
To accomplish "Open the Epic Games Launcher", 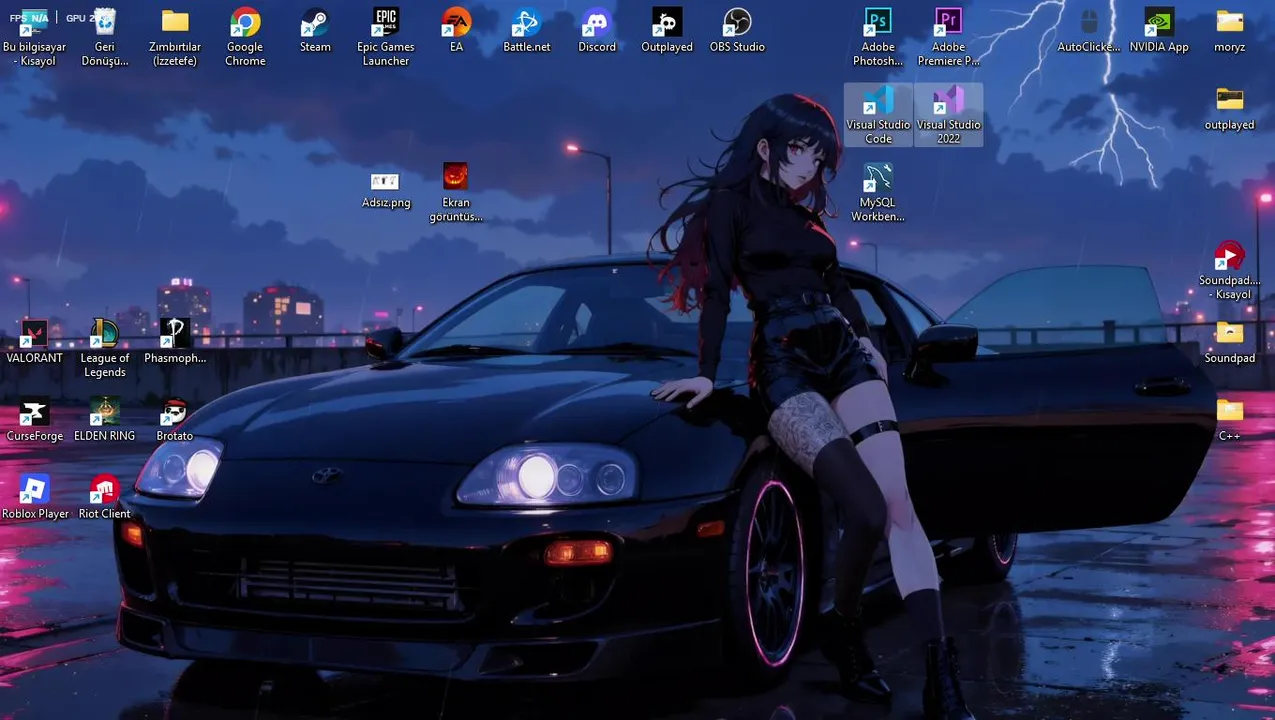I will [385, 37].
